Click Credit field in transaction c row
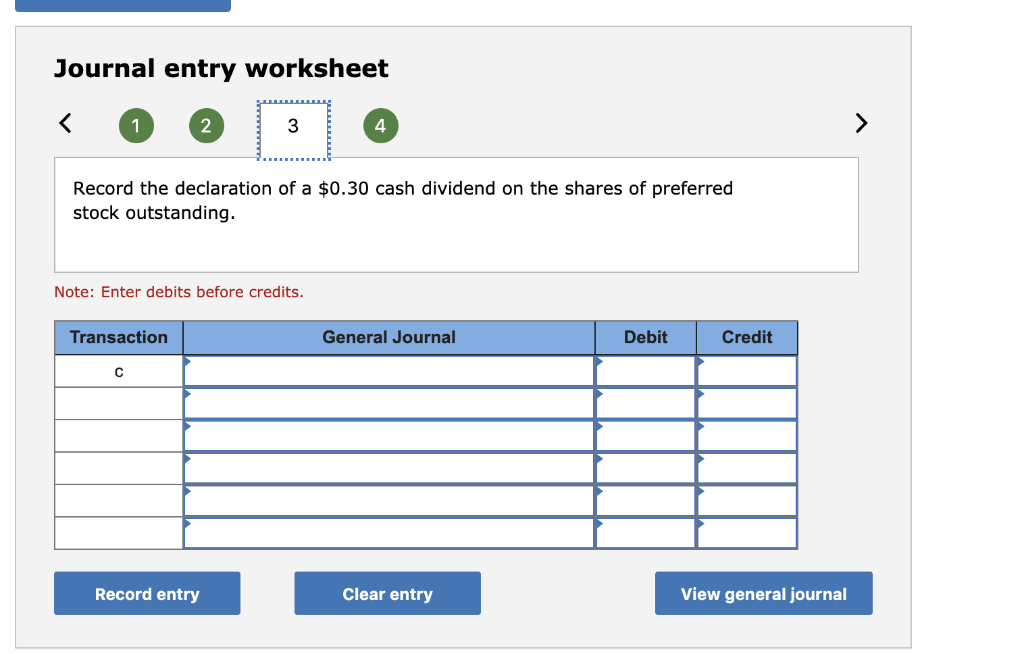This screenshot has width=1024, height=654. 747,371
